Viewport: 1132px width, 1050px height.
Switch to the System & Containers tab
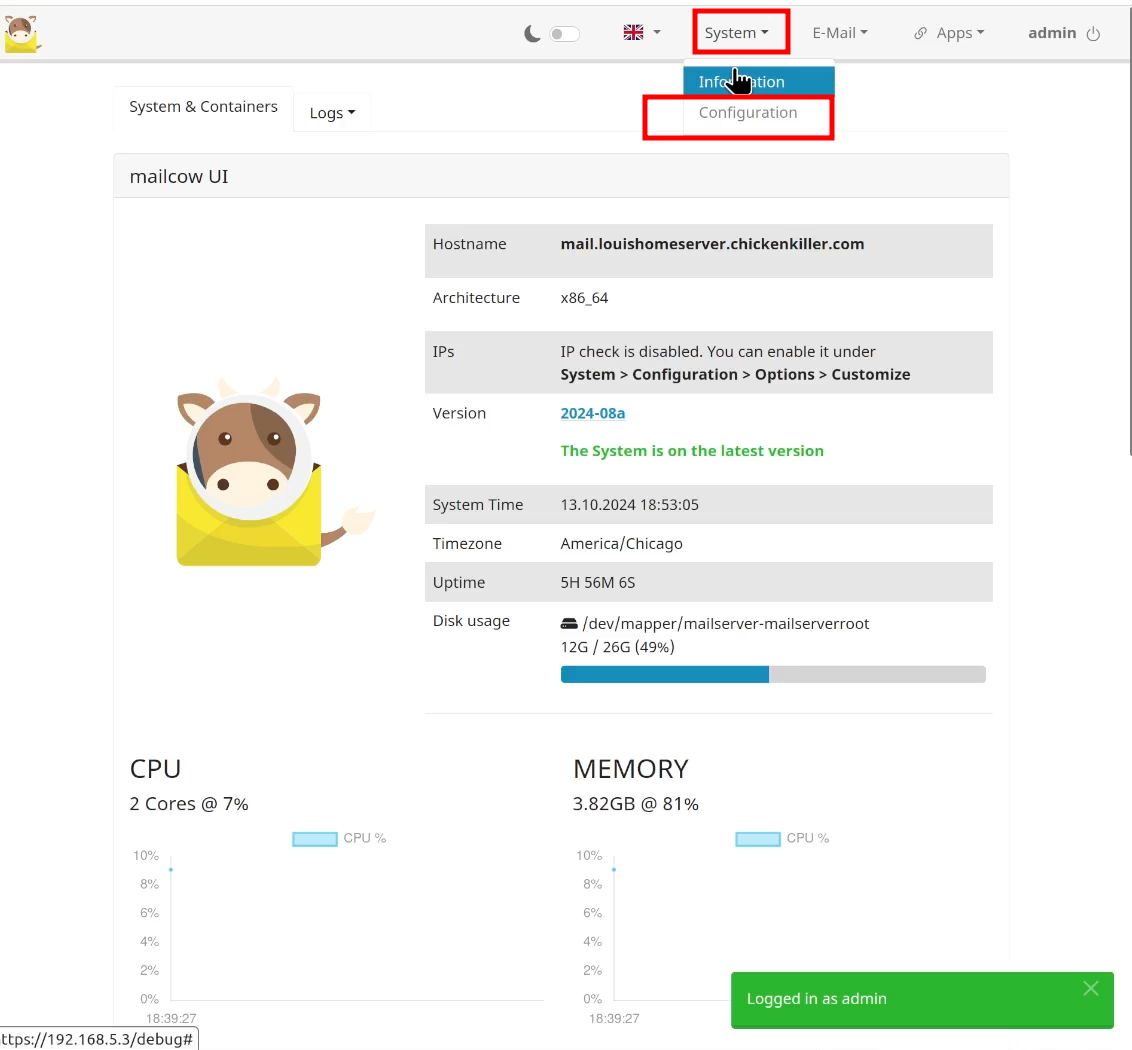(x=203, y=107)
